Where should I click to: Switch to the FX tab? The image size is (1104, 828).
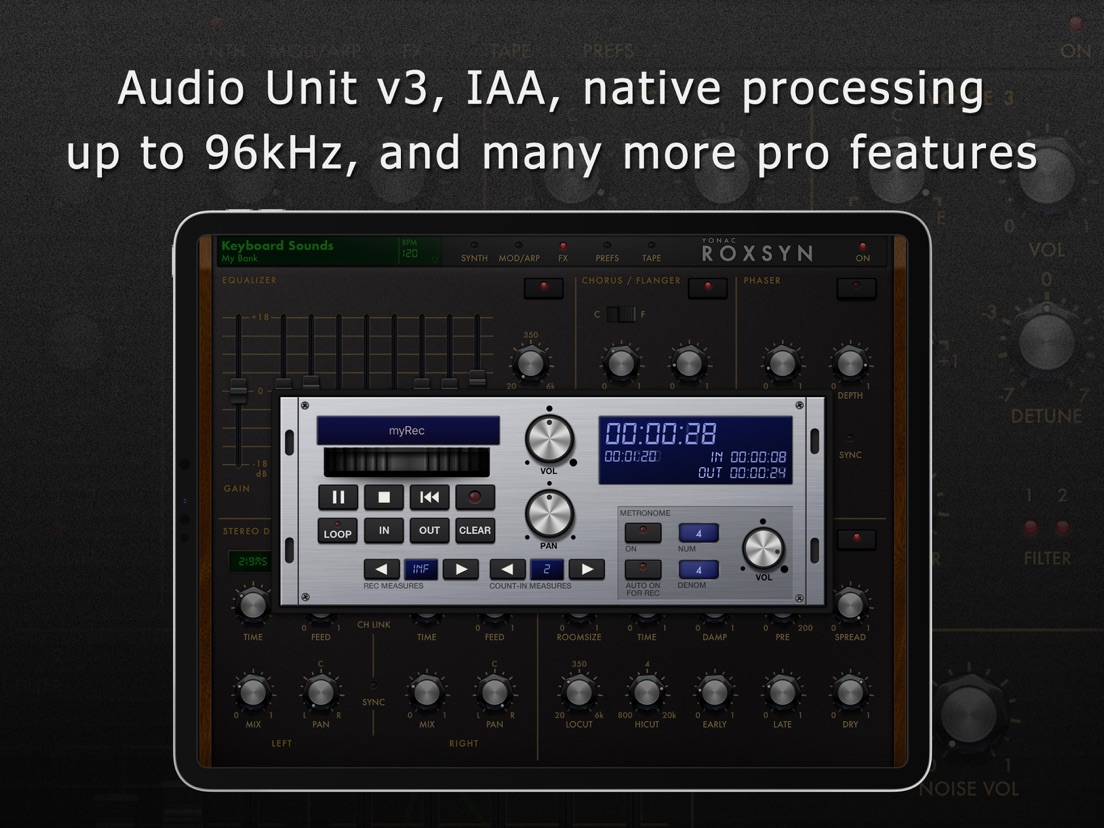tap(563, 253)
